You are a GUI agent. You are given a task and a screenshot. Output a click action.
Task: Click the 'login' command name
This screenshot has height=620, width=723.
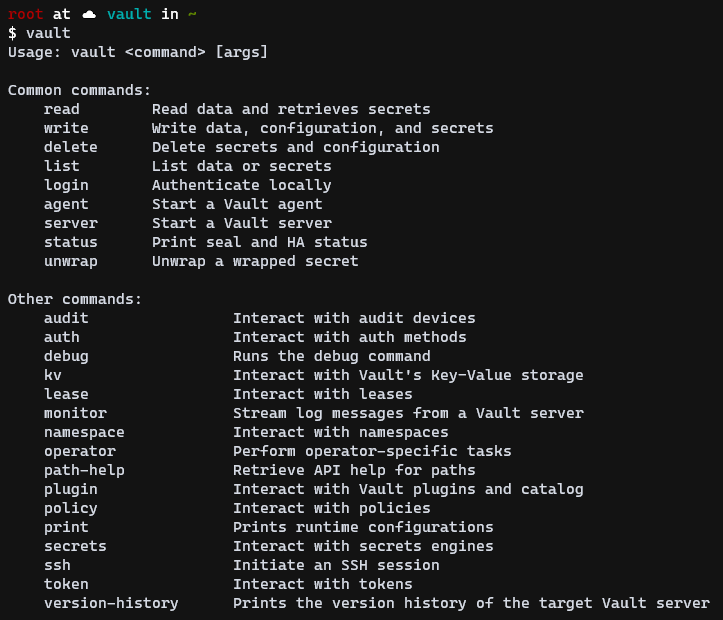coord(66,185)
